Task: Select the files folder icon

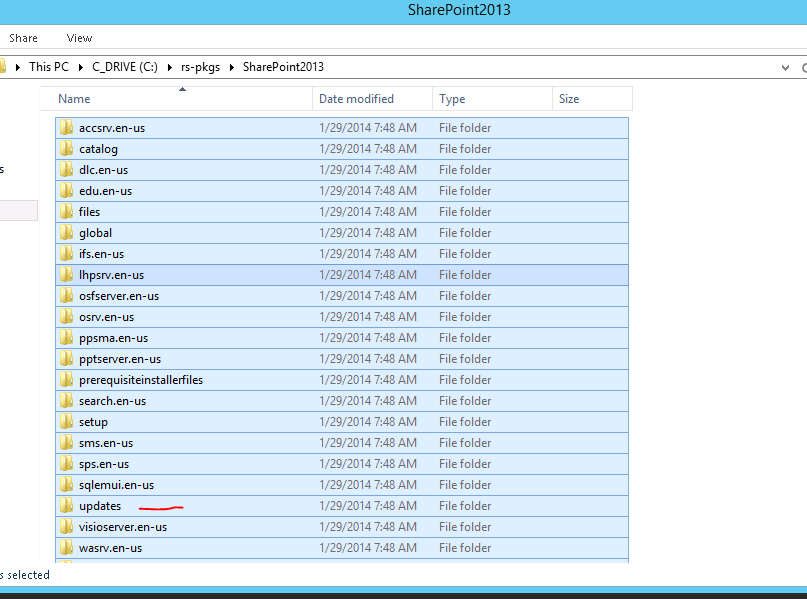Action: click(x=66, y=212)
